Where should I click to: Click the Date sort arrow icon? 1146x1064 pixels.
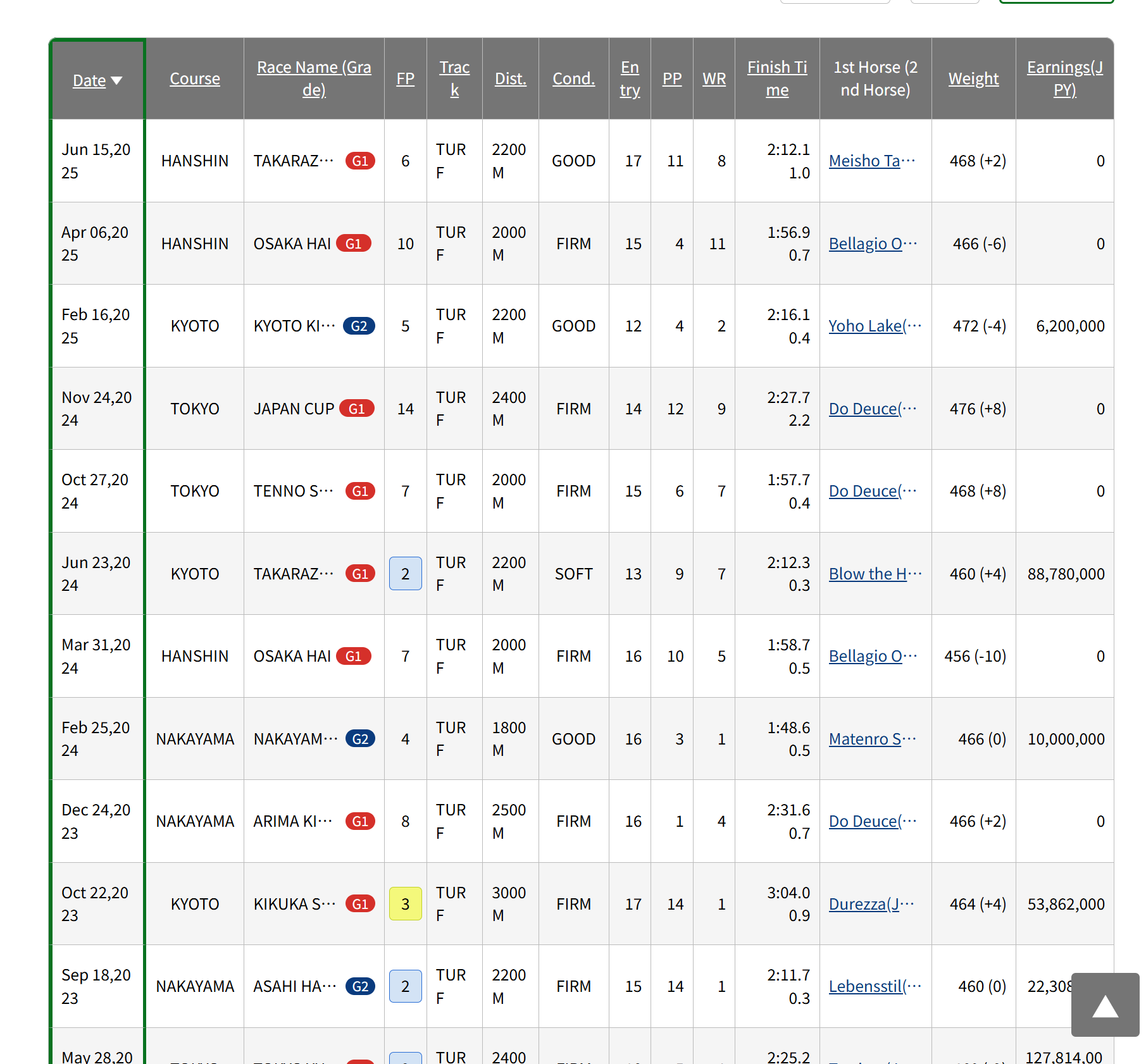[116, 80]
